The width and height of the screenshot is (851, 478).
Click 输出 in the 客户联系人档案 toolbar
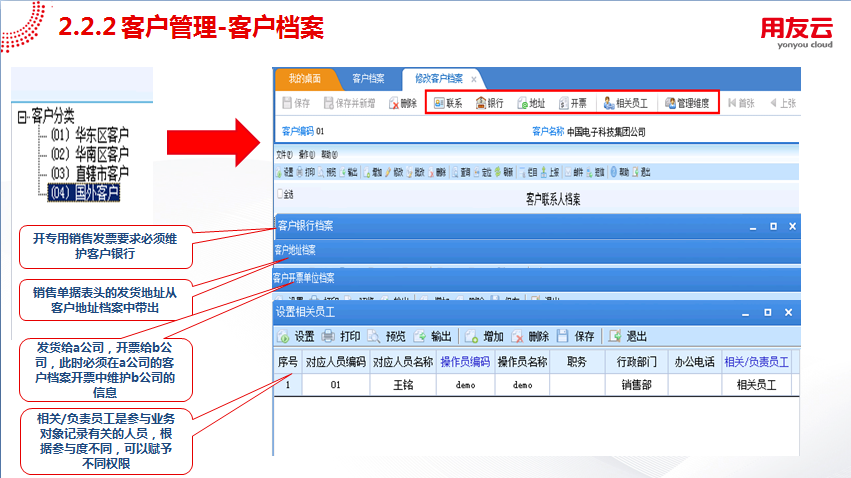(348, 173)
